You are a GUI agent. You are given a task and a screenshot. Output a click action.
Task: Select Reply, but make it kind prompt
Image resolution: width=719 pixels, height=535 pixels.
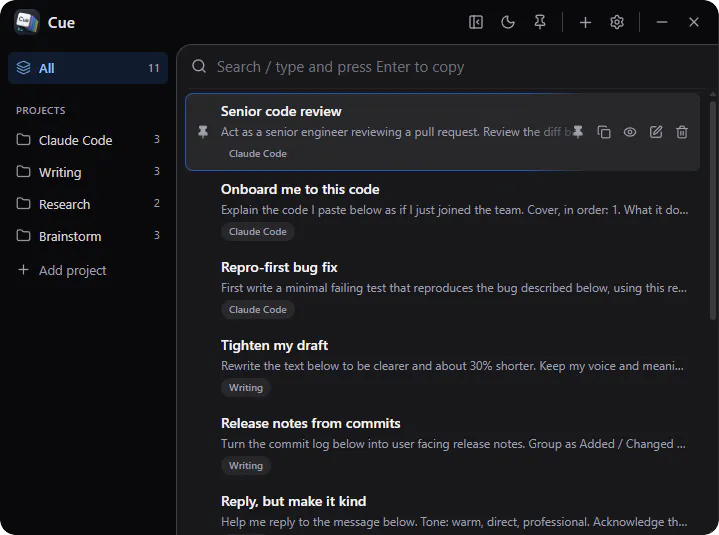coord(442,511)
